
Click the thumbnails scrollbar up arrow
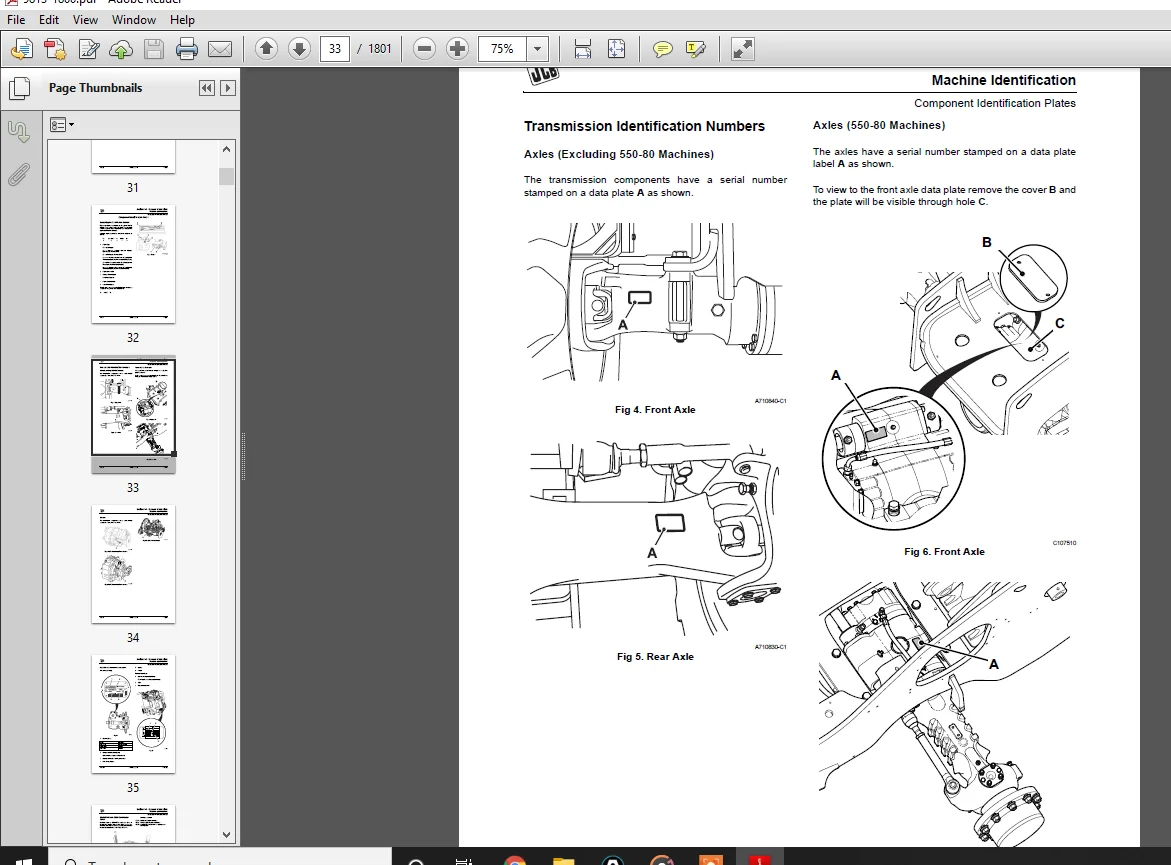(x=226, y=149)
